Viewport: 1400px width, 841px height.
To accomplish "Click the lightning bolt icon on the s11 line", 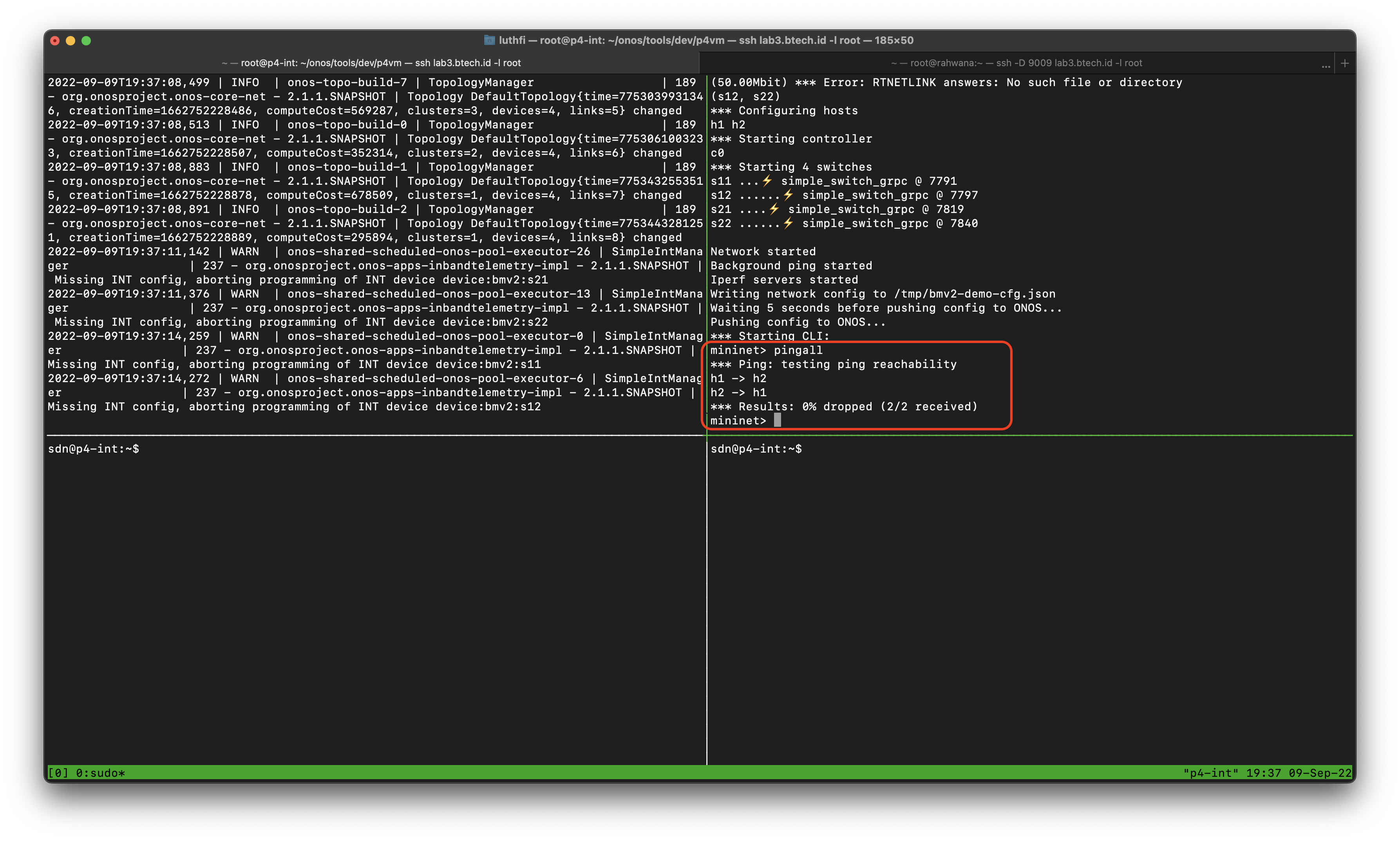I will pos(767,181).
